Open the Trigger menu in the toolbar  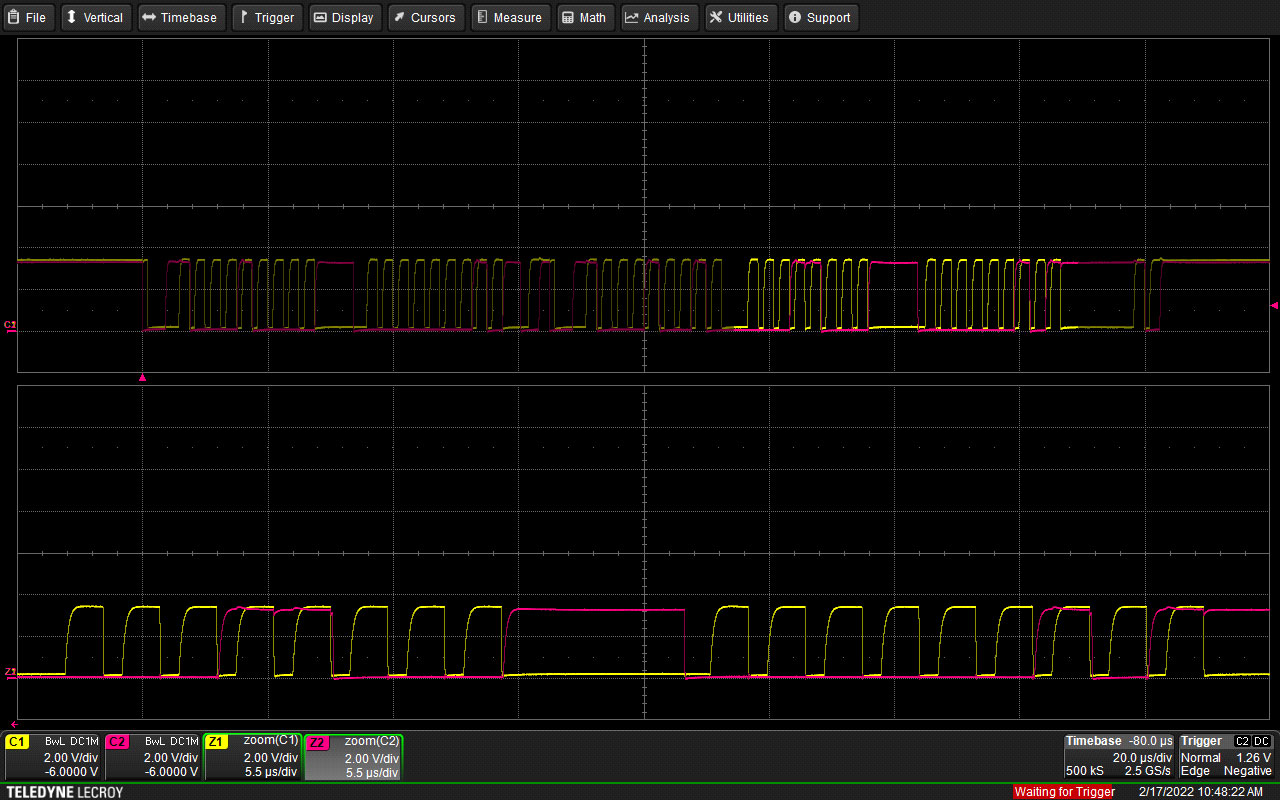(267, 18)
